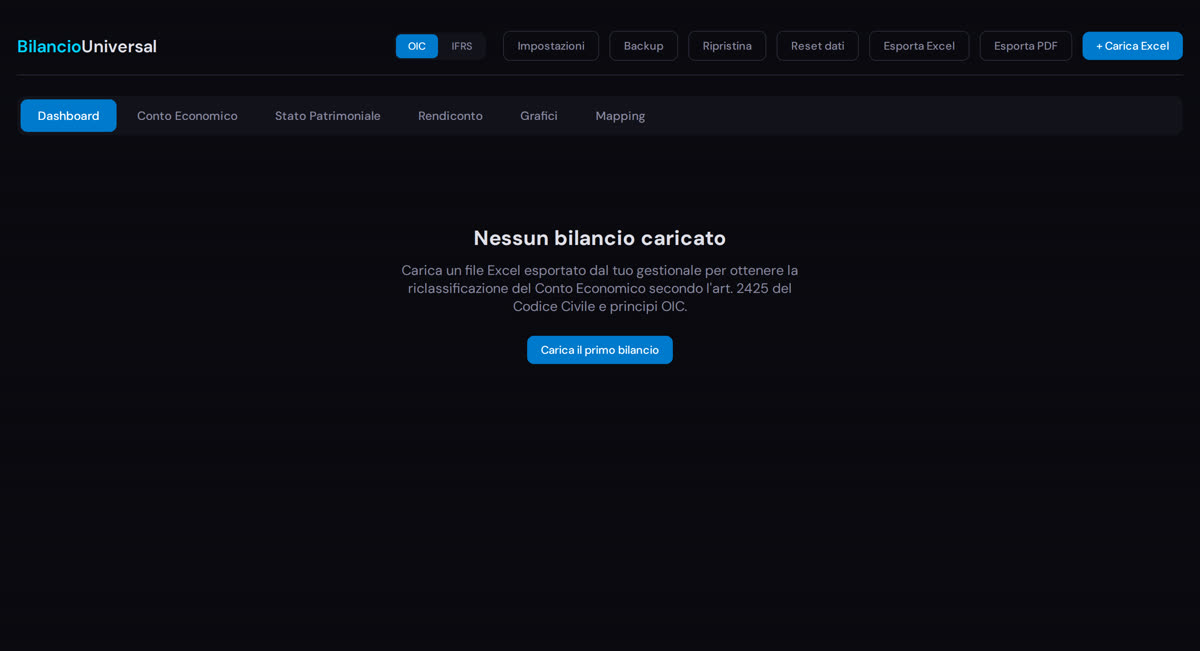This screenshot has width=1200, height=651.
Task: Open the Mapping configuration tab
Action: 620,115
